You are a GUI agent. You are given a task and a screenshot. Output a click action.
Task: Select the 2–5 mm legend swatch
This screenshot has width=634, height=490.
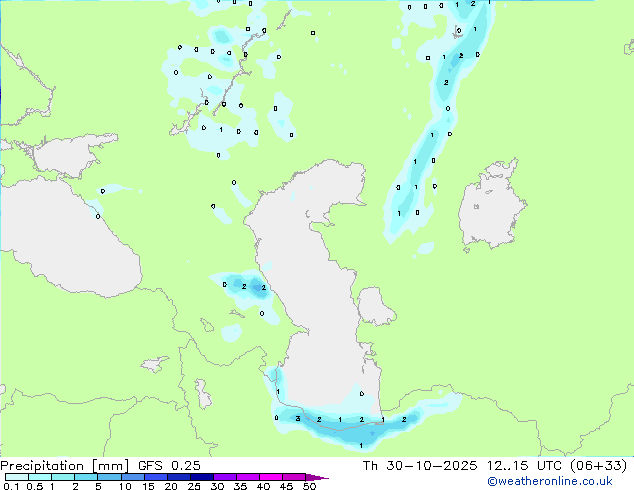[x=86, y=477]
